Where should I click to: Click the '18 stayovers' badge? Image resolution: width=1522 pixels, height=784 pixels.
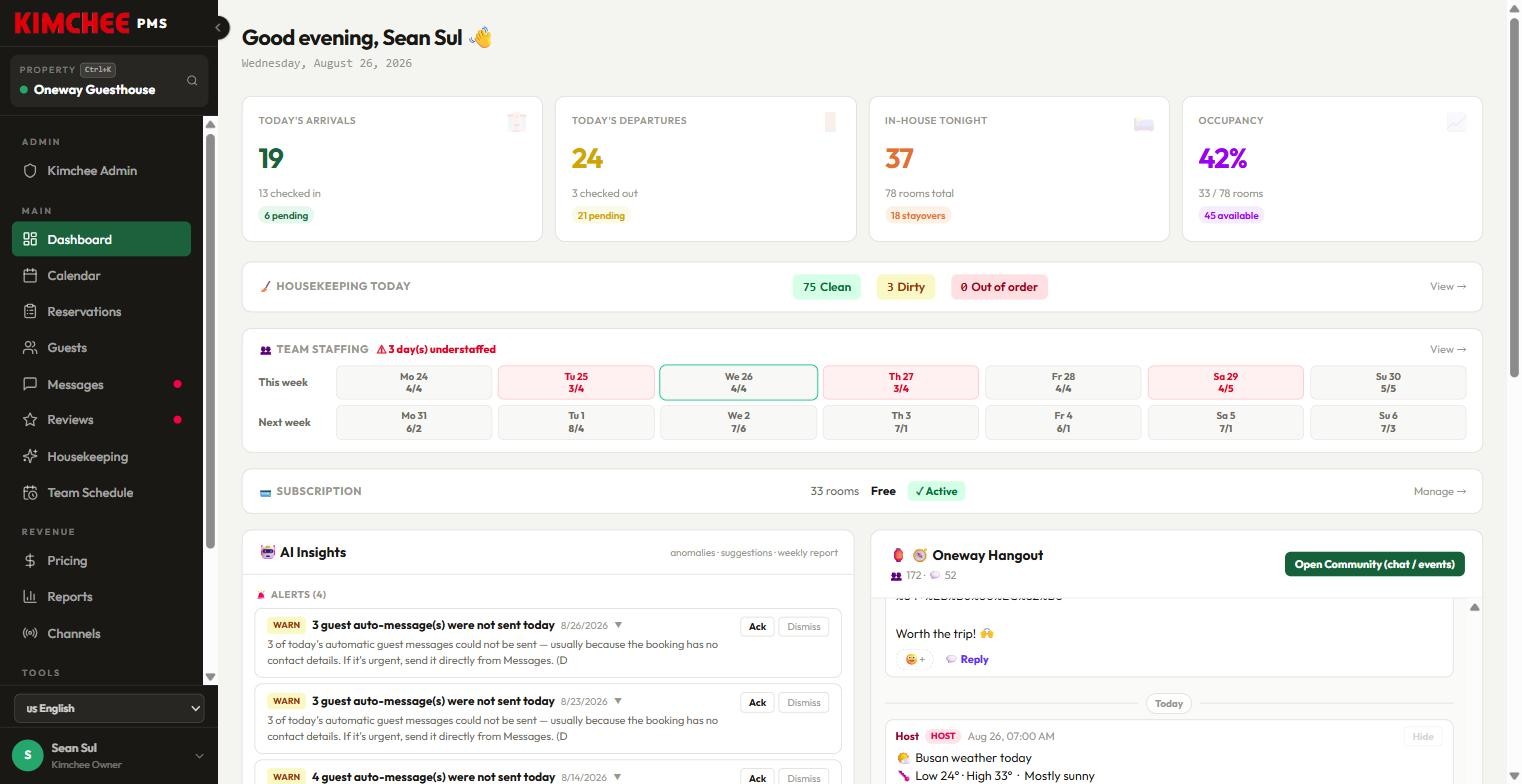(917, 216)
